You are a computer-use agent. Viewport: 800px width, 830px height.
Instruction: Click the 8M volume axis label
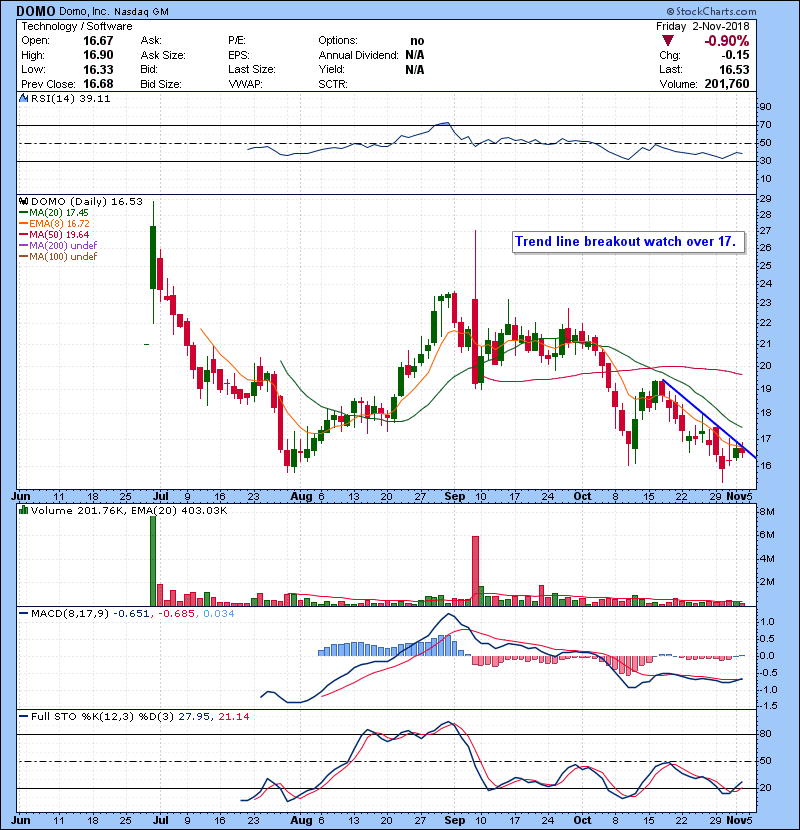767,512
